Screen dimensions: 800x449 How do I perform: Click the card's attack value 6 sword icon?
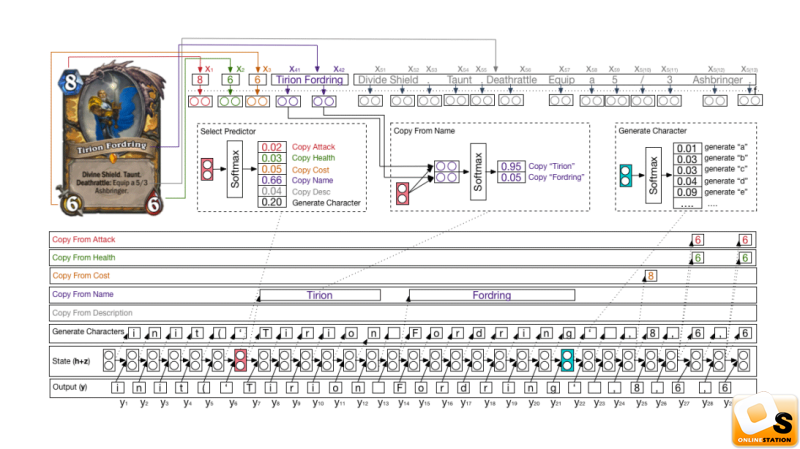coord(71,204)
